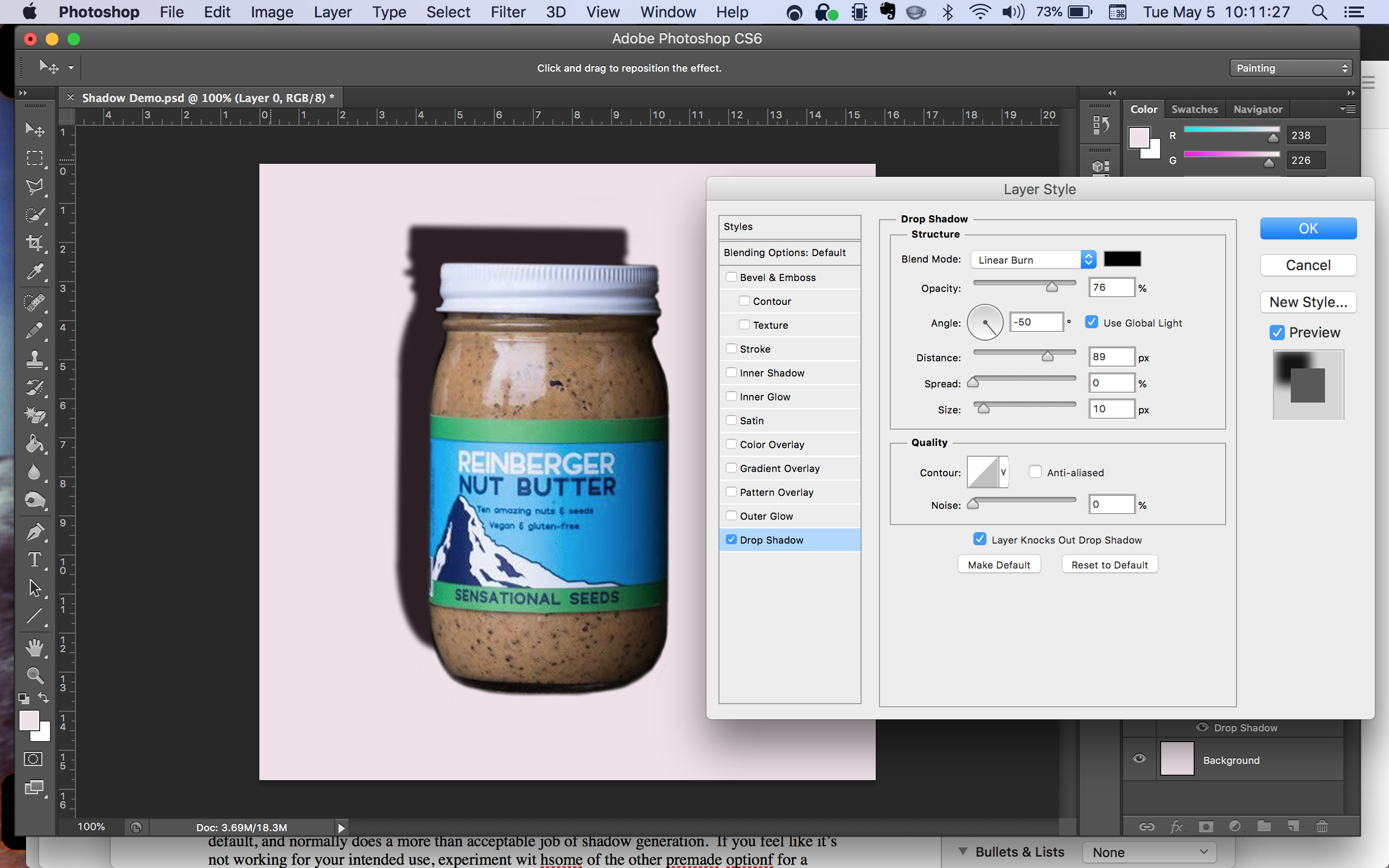Image resolution: width=1389 pixels, height=868 pixels.
Task: Click the delete layer trash icon
Action: coord(1322,826)
